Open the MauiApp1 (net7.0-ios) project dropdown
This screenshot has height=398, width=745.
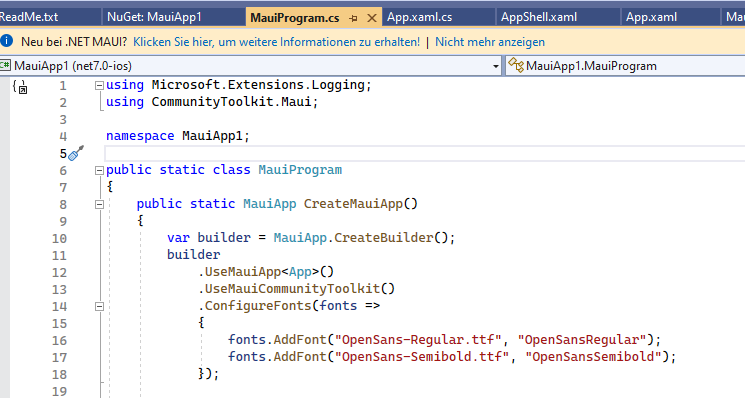tap(496, 66)
